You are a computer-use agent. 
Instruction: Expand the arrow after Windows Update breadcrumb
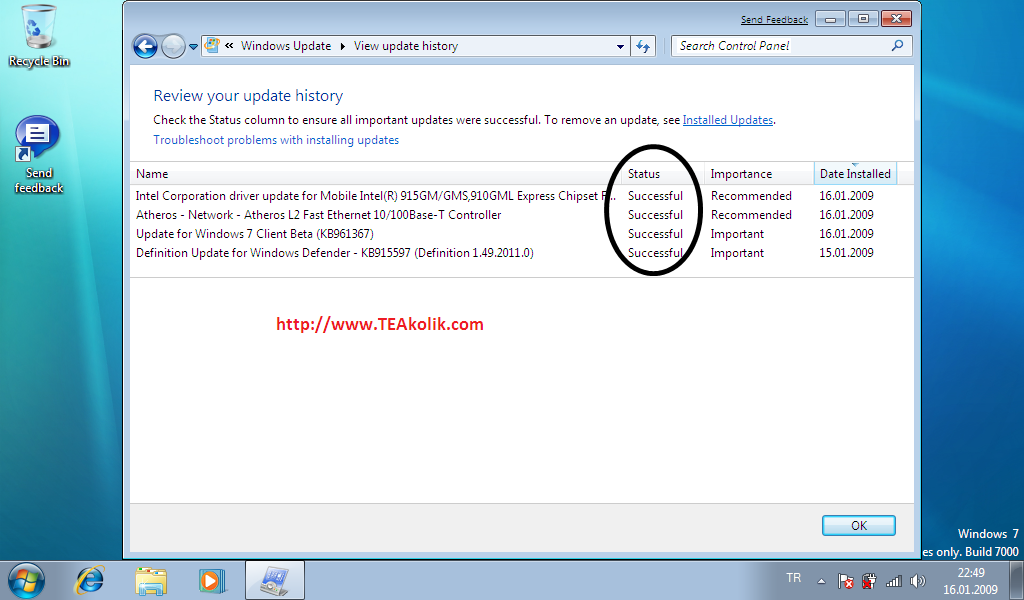click(342, 46)
